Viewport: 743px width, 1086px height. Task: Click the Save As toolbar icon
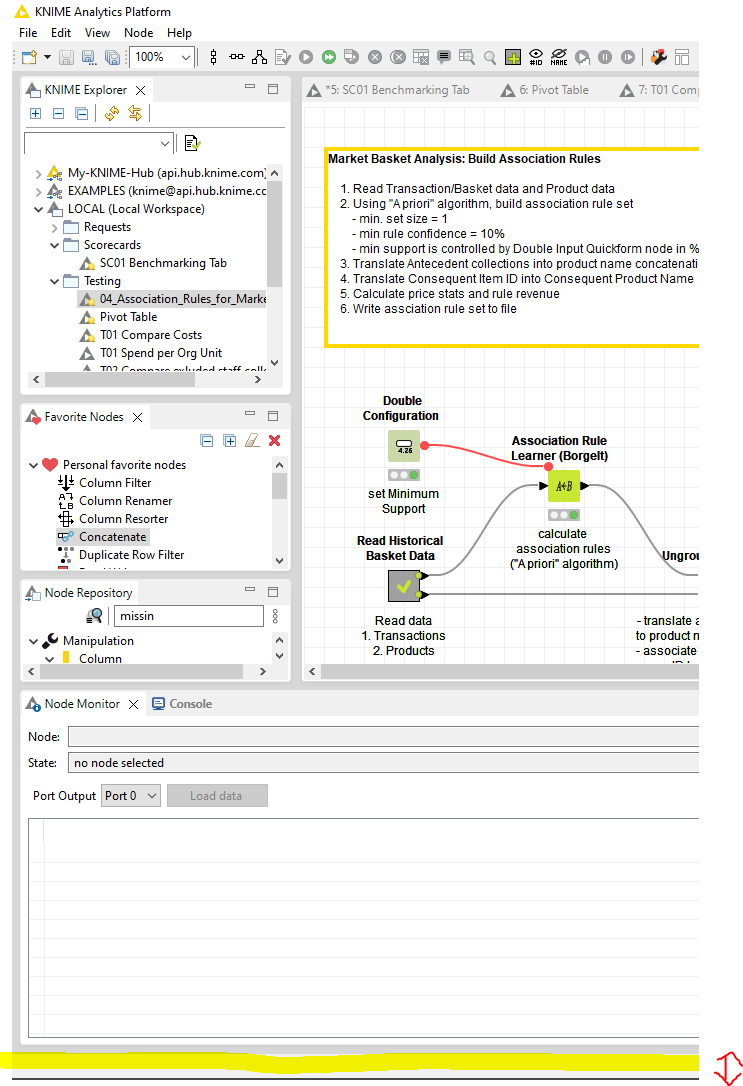click(89, 57)
